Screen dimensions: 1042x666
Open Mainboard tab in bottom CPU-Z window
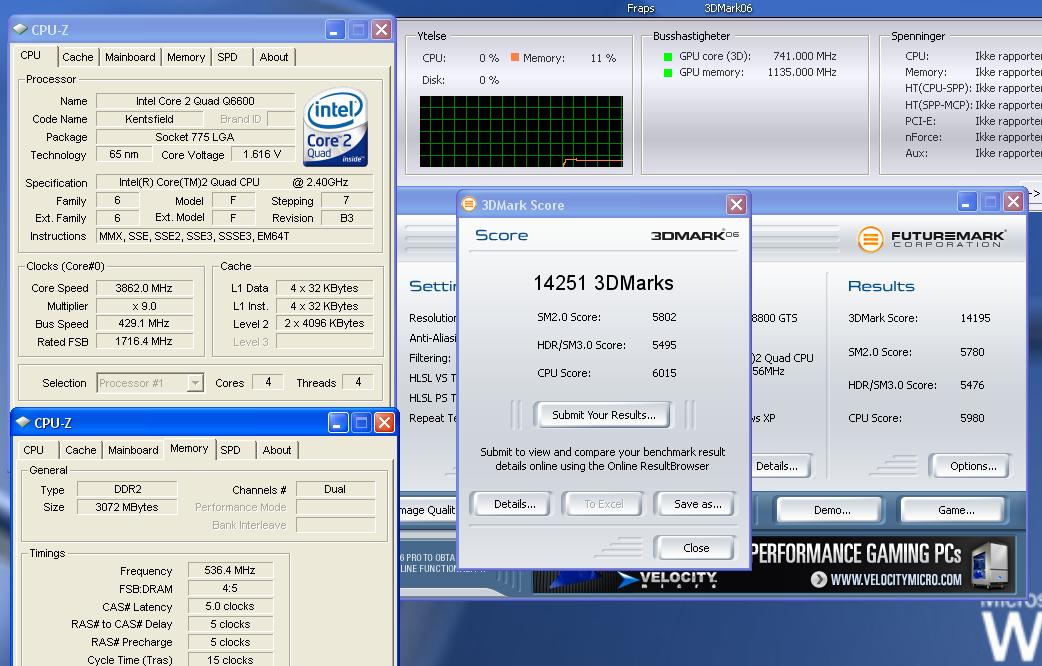point(133,450)
